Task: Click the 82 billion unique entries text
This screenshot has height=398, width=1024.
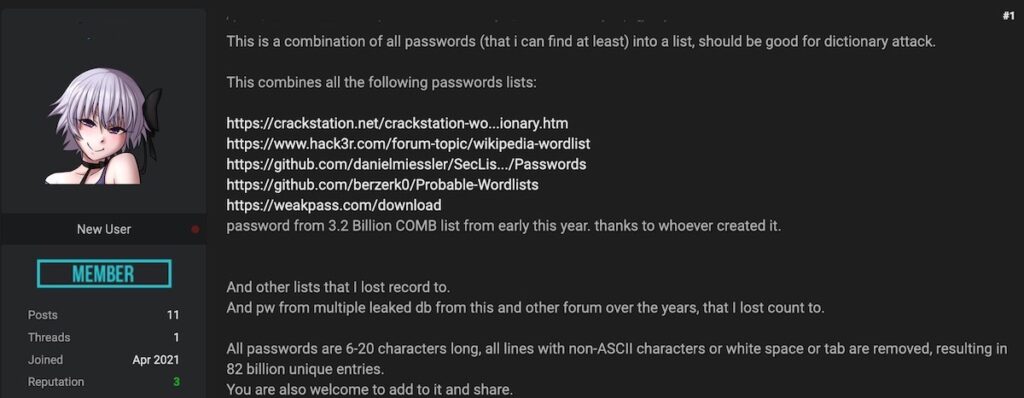Action: tap(305, 369)
